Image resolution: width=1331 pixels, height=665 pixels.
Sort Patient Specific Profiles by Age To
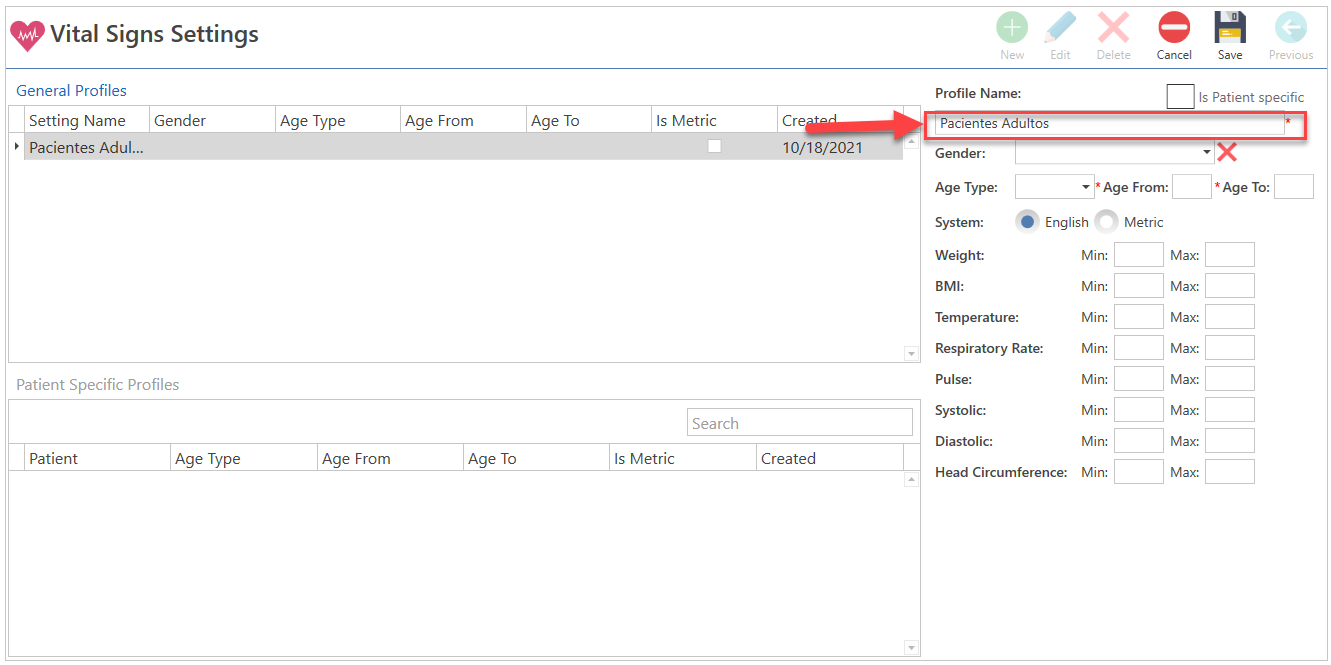coord(537,458)
